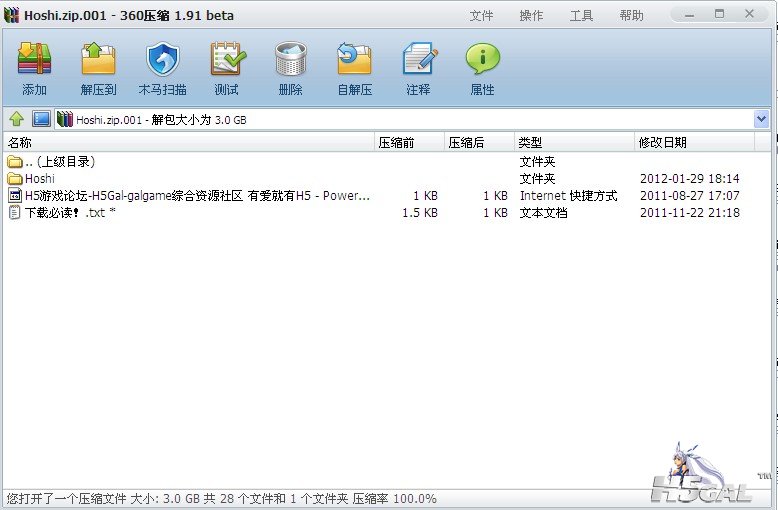Select the Hoshi folder in the list
This screenshot has height=510, width=778.
coord(40,179)
